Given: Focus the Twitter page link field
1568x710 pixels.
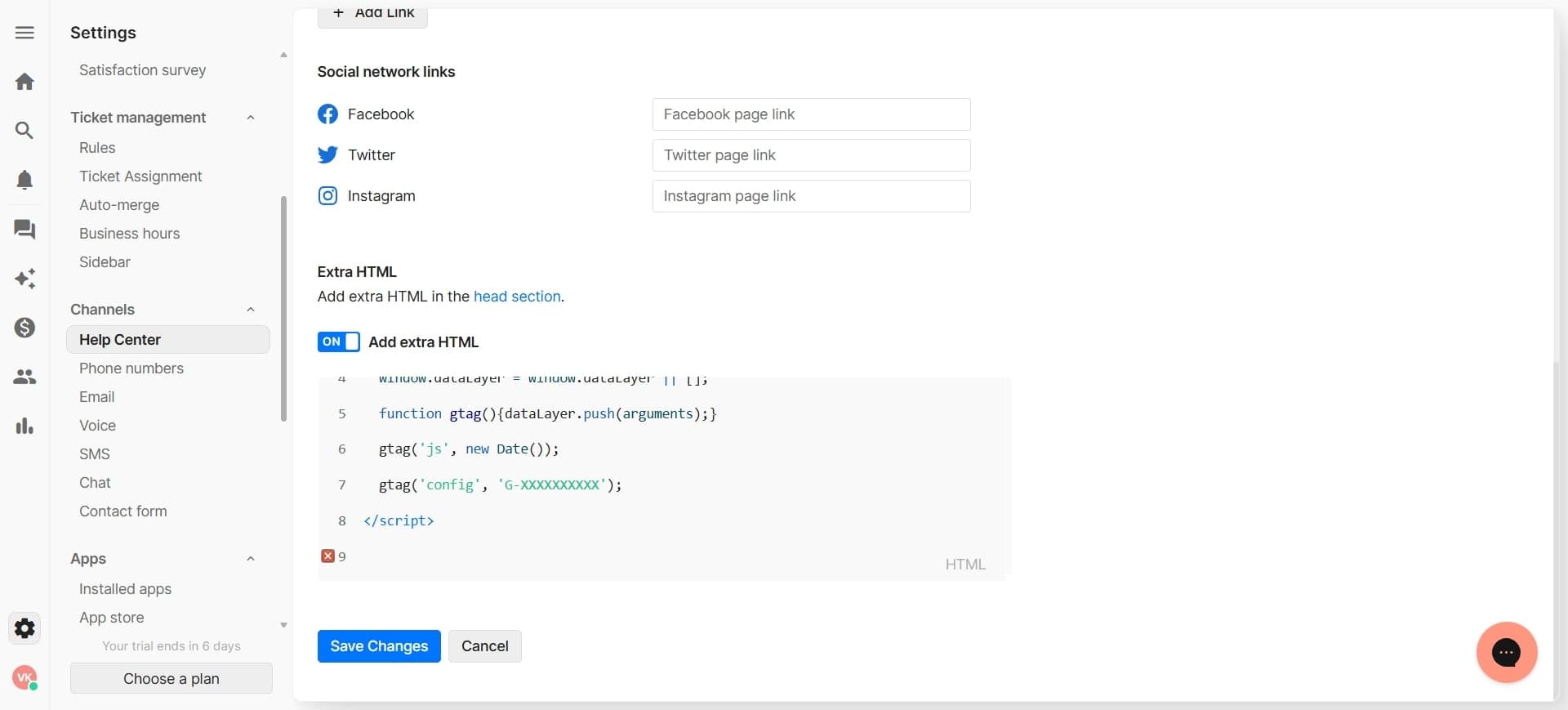Looking at the screenshot, I should click(811, 155).
